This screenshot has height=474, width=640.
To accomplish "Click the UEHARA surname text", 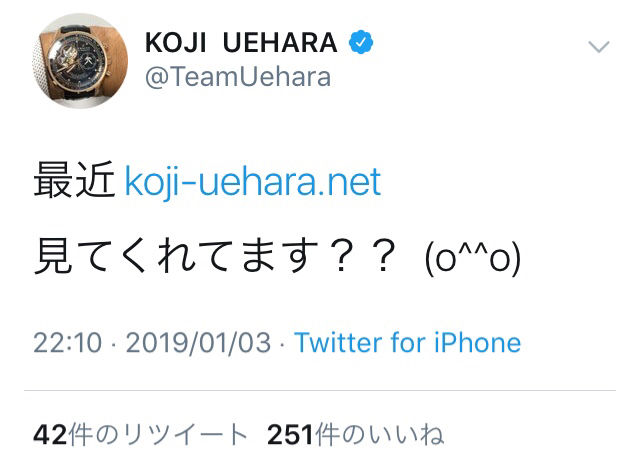I will [283, 44].
